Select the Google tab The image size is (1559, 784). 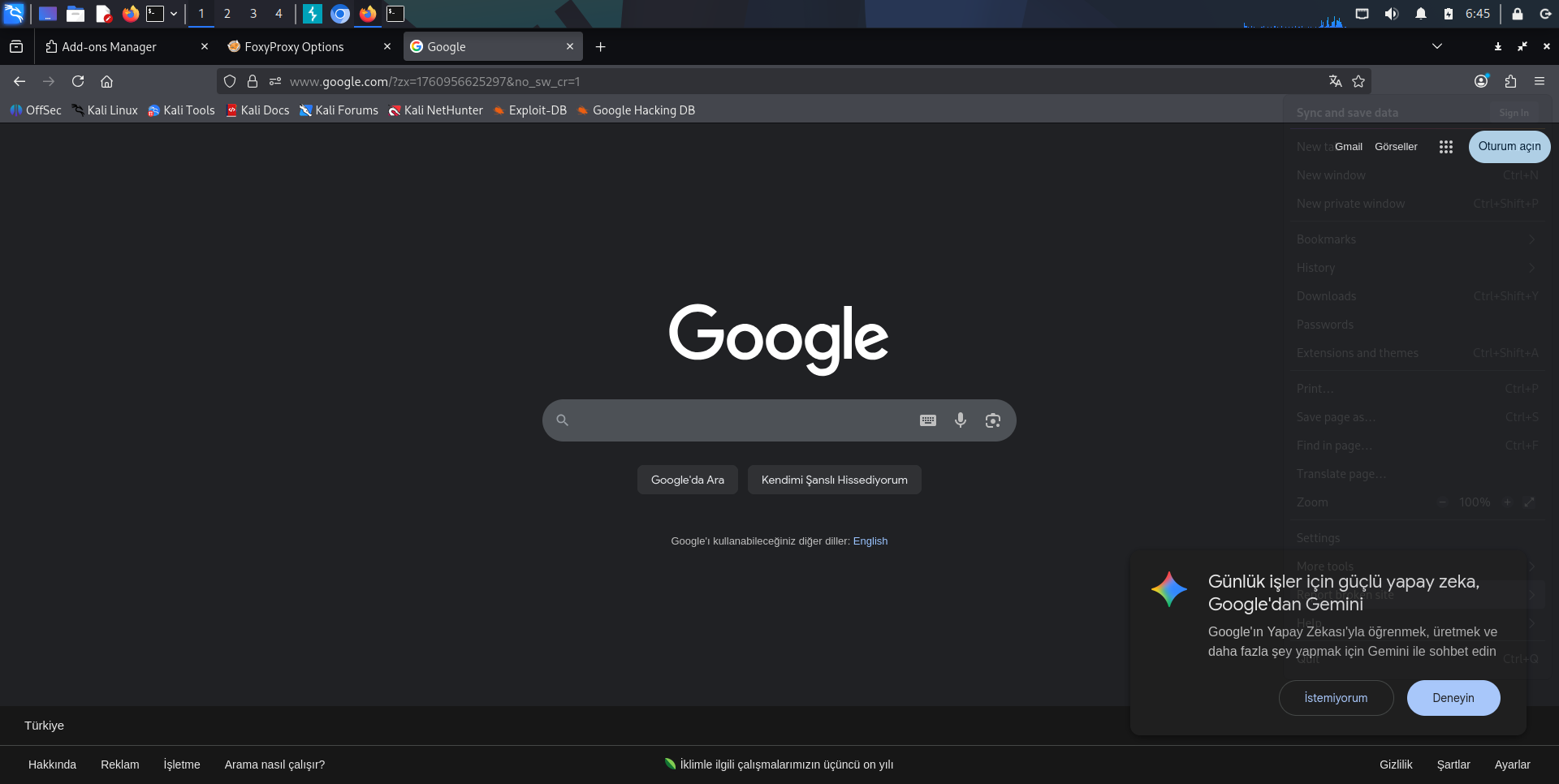point(493,47)
